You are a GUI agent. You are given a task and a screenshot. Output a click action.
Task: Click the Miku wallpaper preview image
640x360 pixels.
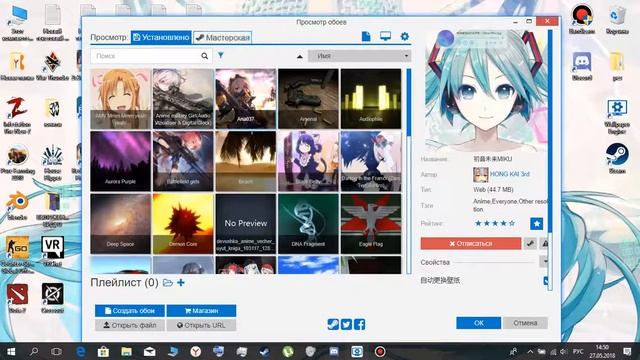pos(486,90)
